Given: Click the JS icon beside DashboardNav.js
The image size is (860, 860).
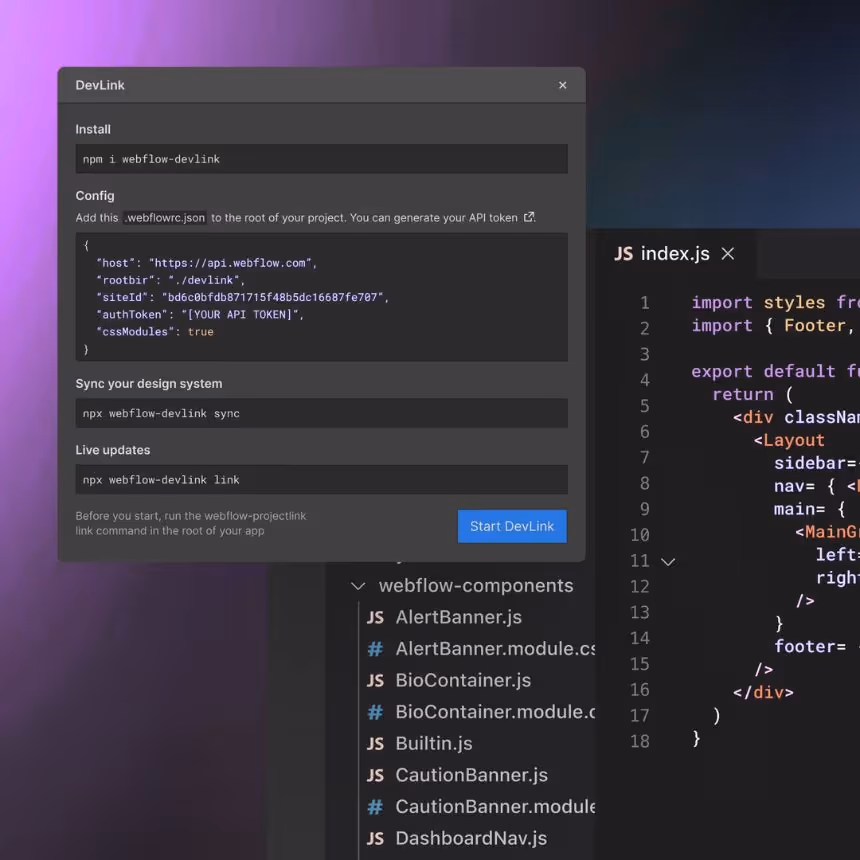Looking at the screenshot, I should 375,839.
